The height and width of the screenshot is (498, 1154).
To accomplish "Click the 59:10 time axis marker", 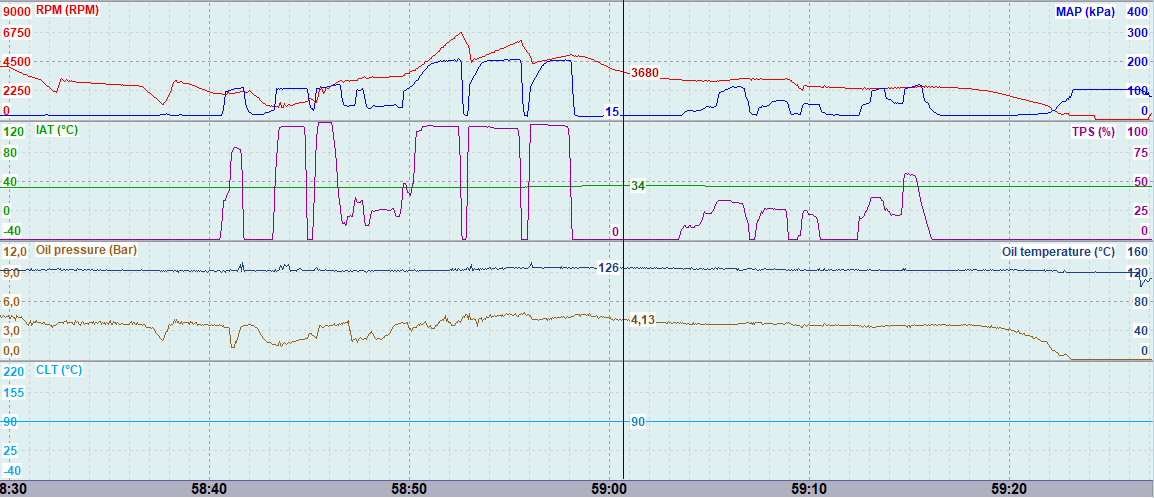I will point(807,490).
